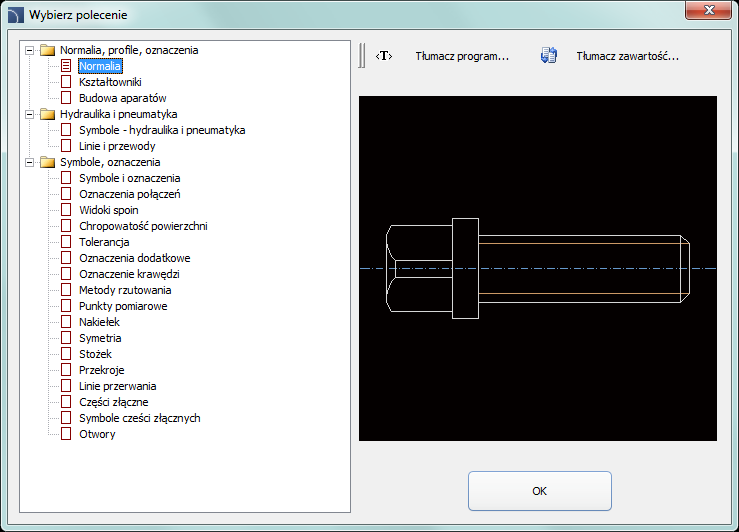
Task: Click the toolbar grip handle
Action: 361,56
